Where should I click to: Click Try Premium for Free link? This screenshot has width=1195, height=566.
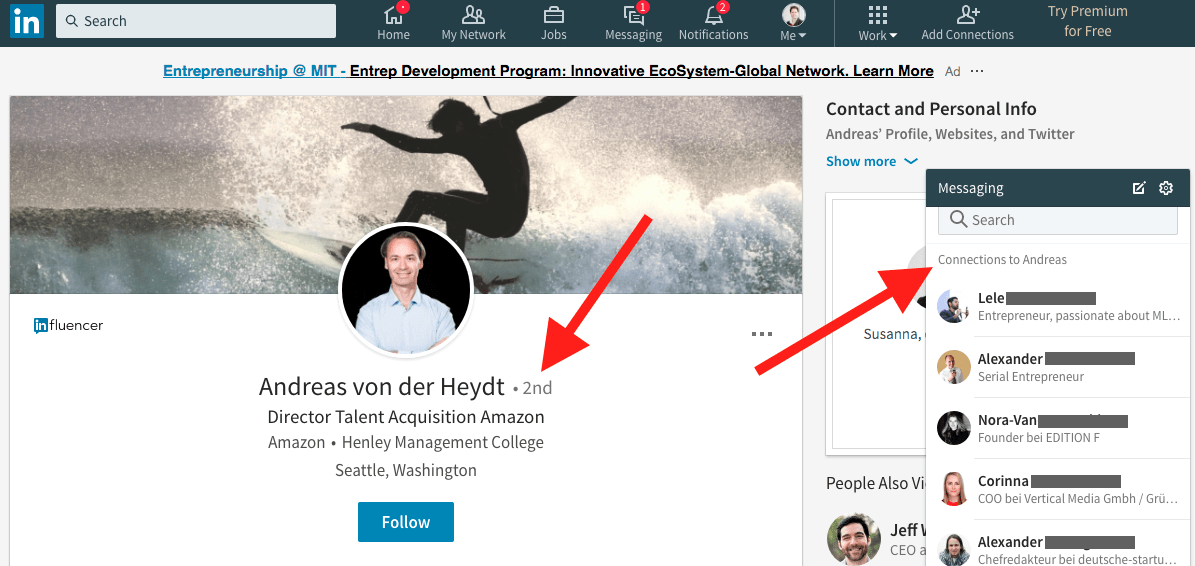[1087, 21]
